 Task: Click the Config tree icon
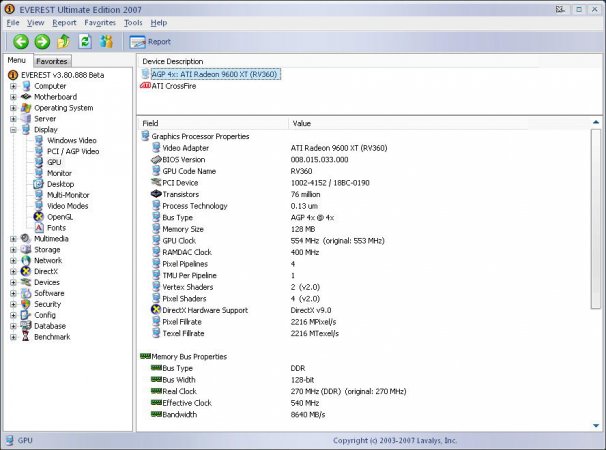point(26,315)
